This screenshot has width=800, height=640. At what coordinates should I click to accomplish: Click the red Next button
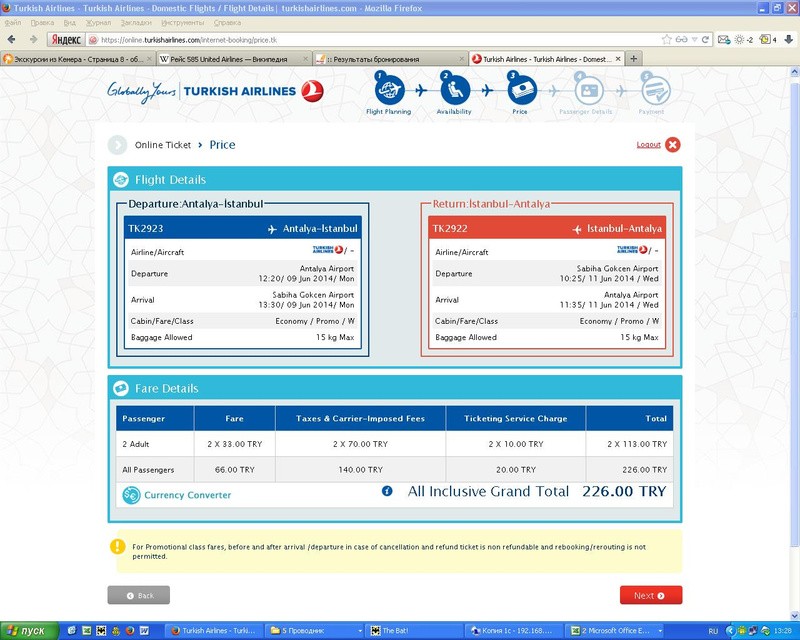click(x=651, y=595)
